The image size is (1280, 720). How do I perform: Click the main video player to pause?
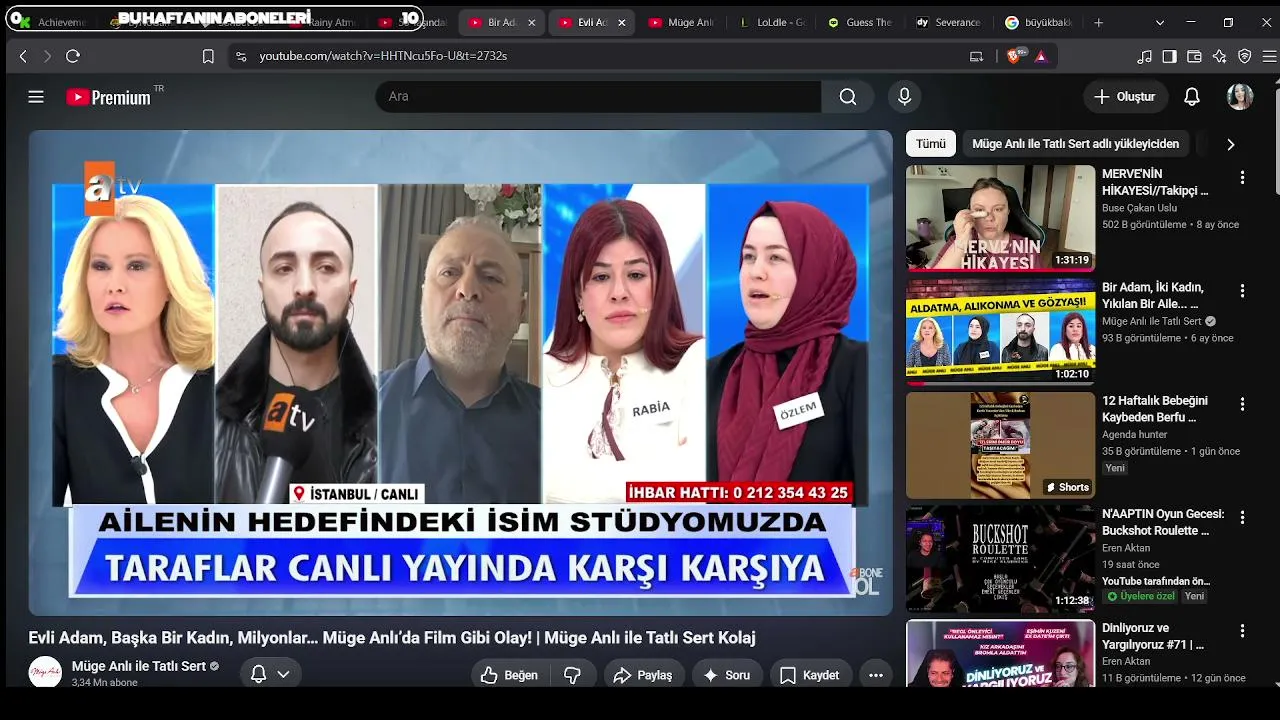coord(460,372)
